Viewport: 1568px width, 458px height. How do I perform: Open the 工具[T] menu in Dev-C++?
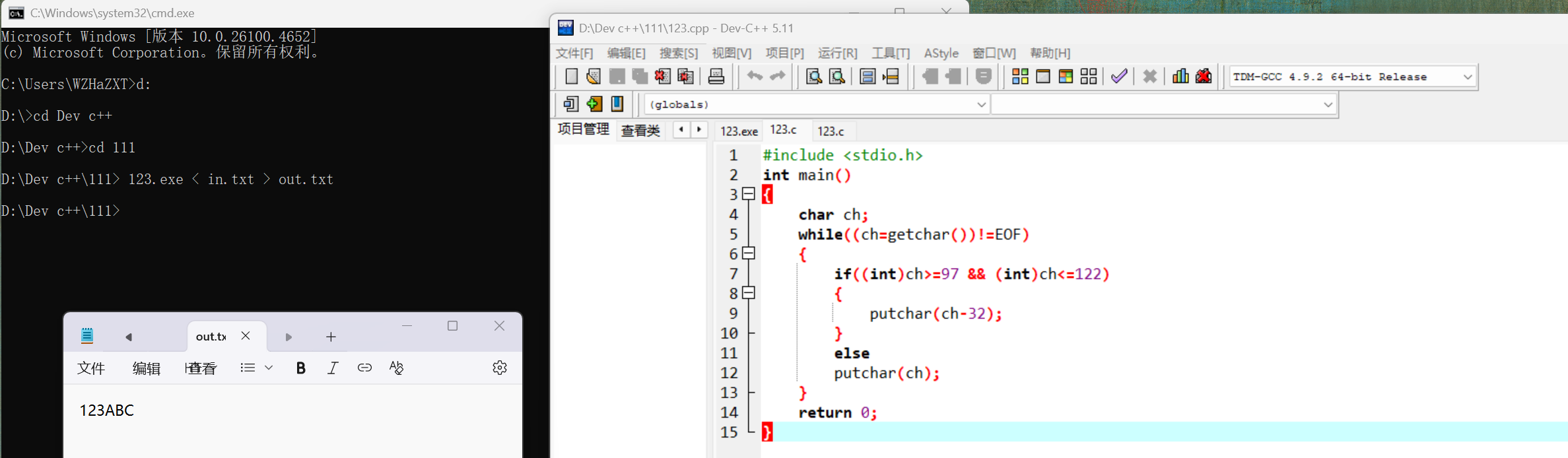pos(891,53)
